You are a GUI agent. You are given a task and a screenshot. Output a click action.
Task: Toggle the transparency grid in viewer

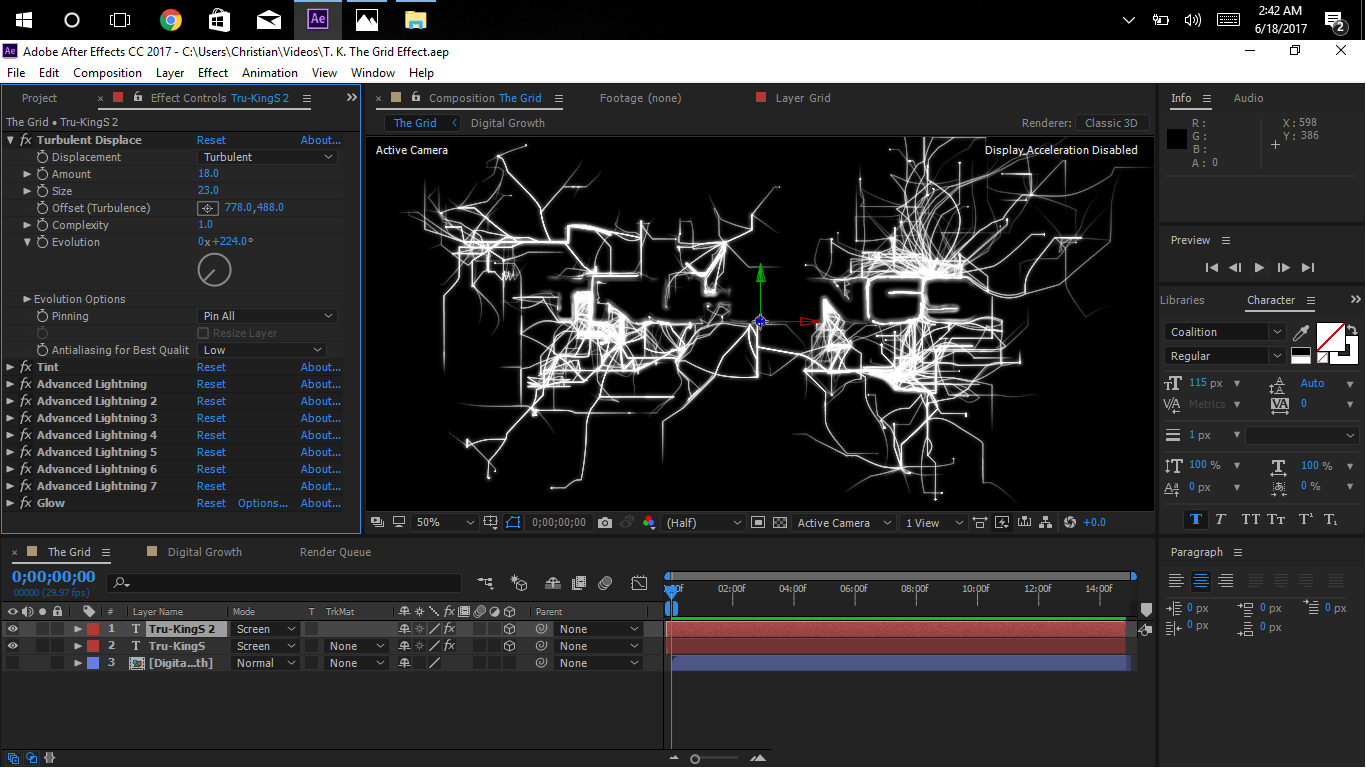point(780,523)
